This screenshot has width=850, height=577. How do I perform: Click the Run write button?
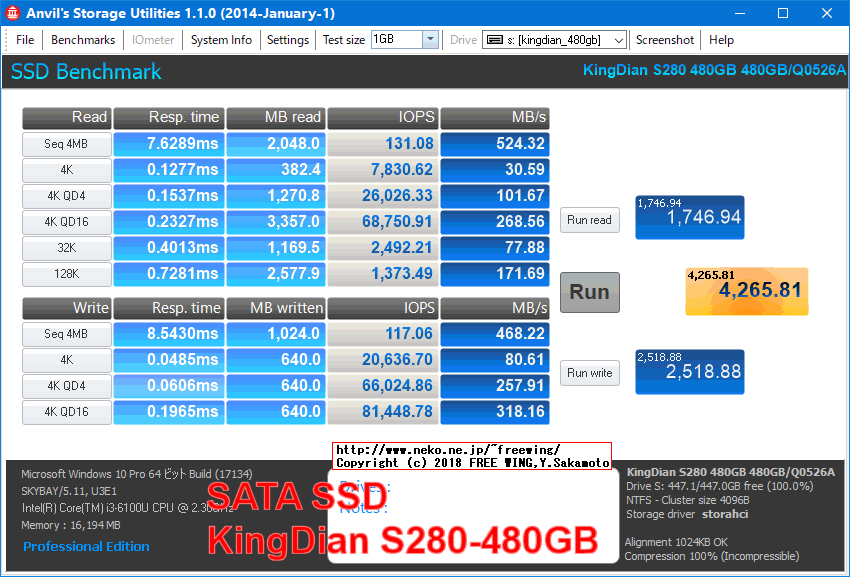589,373
